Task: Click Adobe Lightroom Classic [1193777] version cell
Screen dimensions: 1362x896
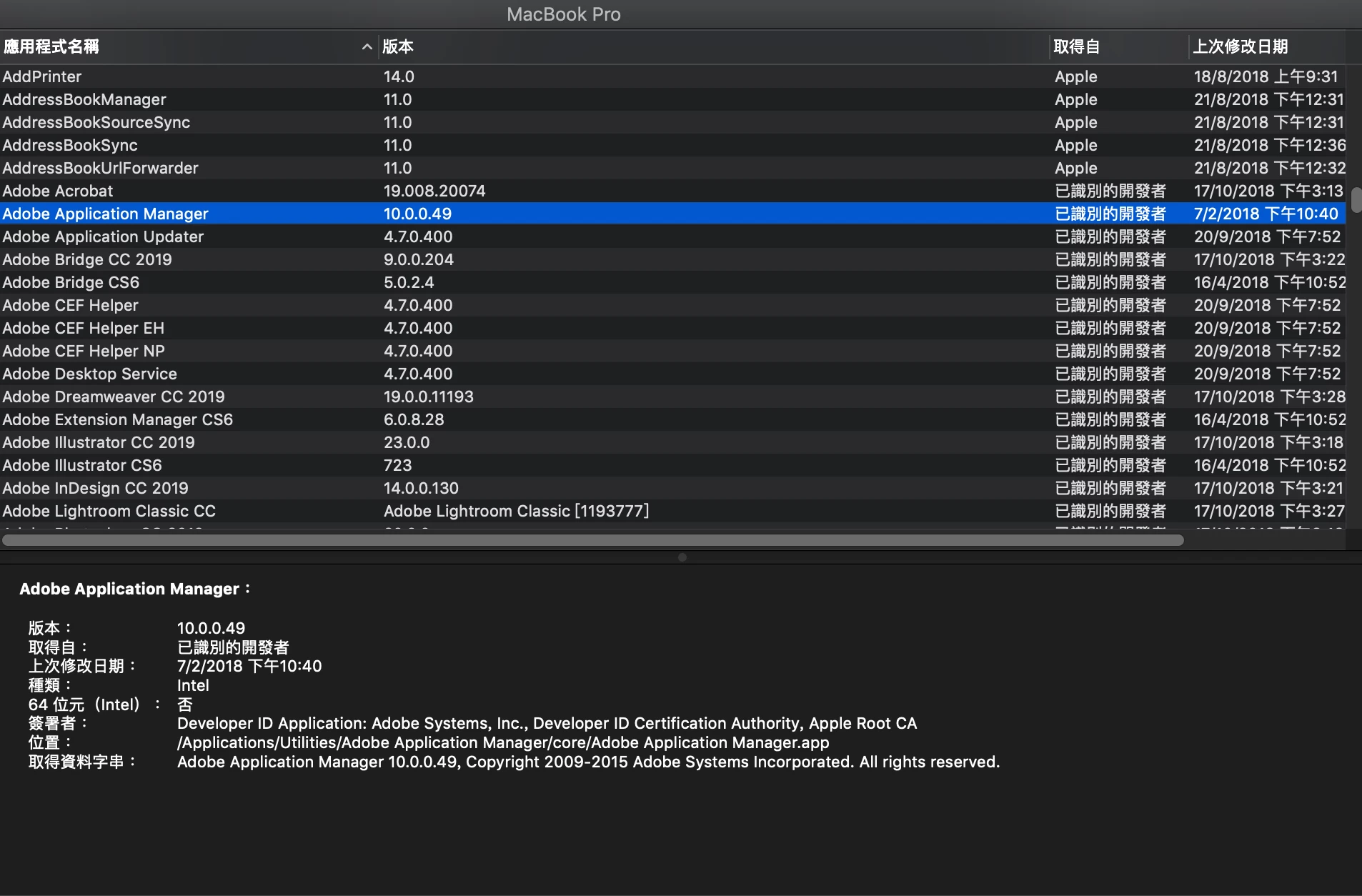Action: tap(517, 511)
